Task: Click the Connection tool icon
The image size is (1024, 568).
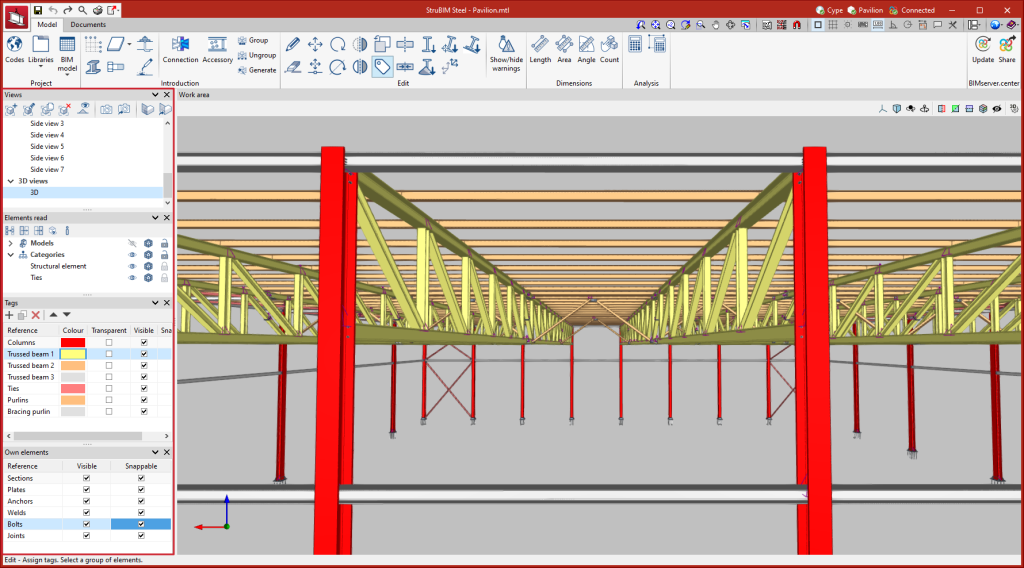Action: (x=180, y=46)
